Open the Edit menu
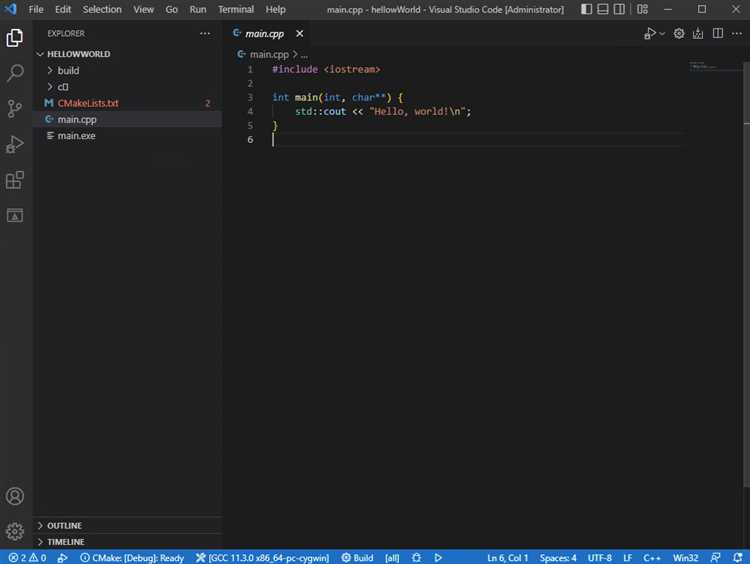The width and height of the screenshot is (750, 564). (63, 9)
